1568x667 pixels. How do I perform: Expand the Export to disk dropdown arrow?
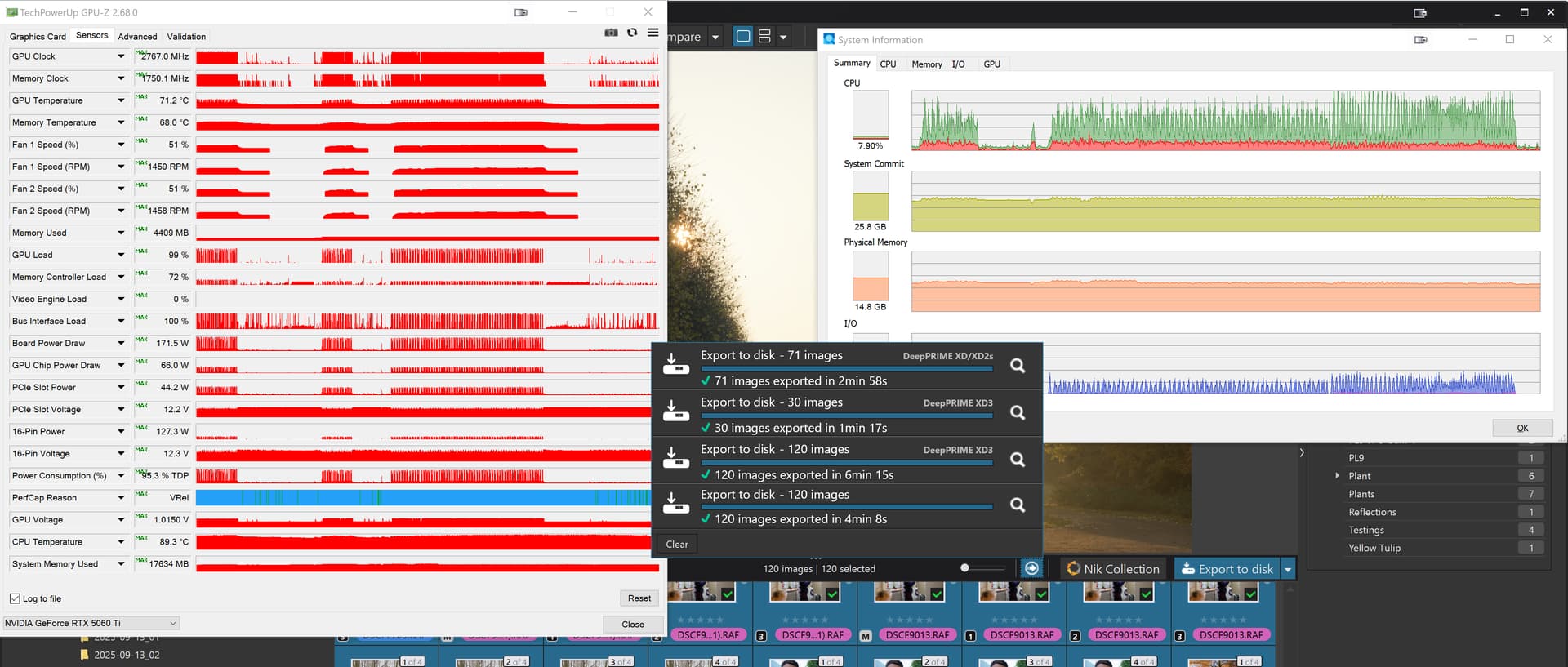pyautogui.click(x=1288, y=569)
